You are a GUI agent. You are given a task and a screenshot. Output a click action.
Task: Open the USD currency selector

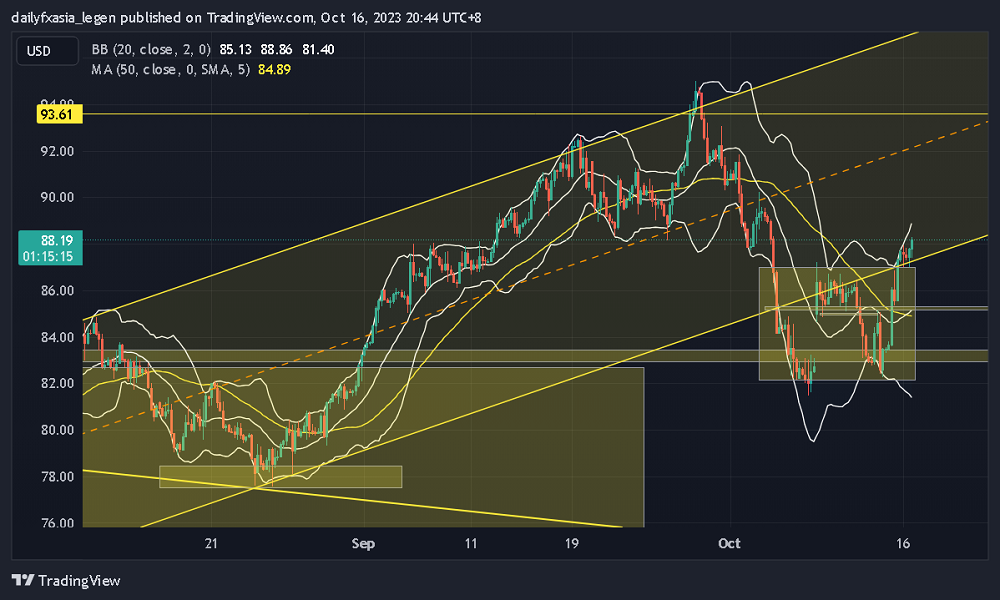(39, 51)
